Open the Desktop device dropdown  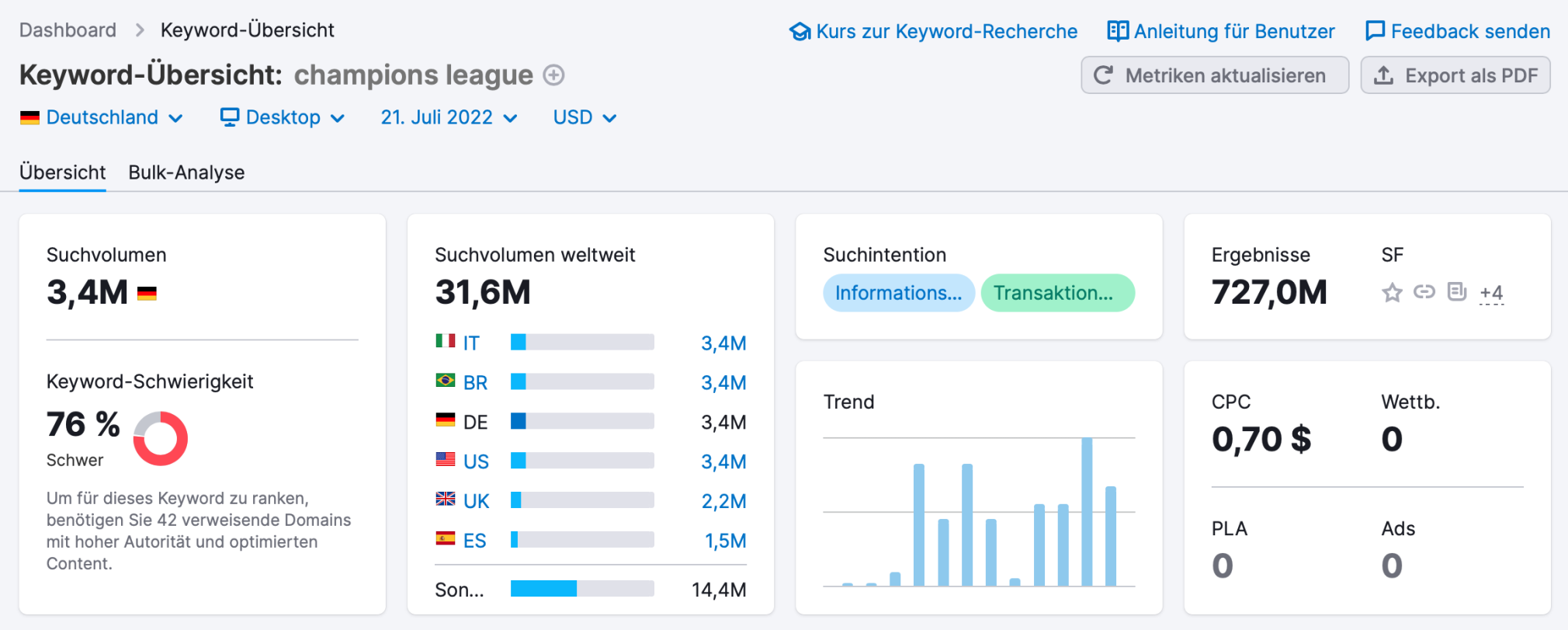[283, 117]
